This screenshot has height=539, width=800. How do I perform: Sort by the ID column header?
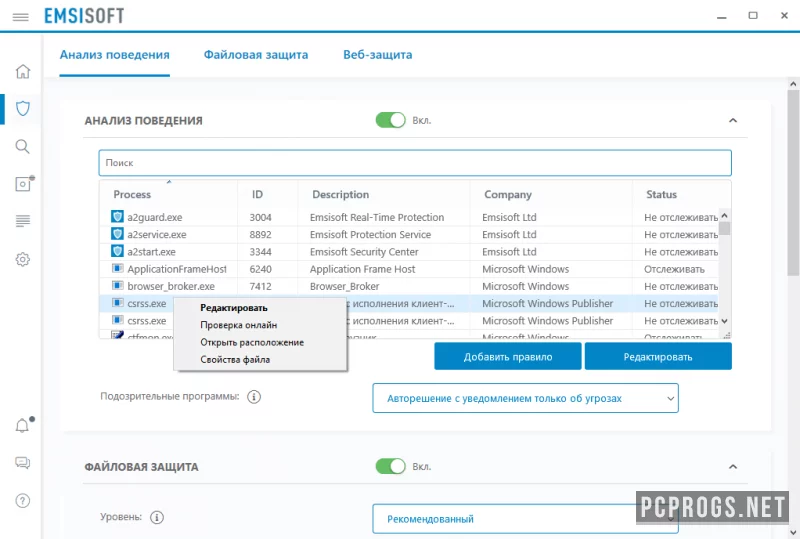257,194
